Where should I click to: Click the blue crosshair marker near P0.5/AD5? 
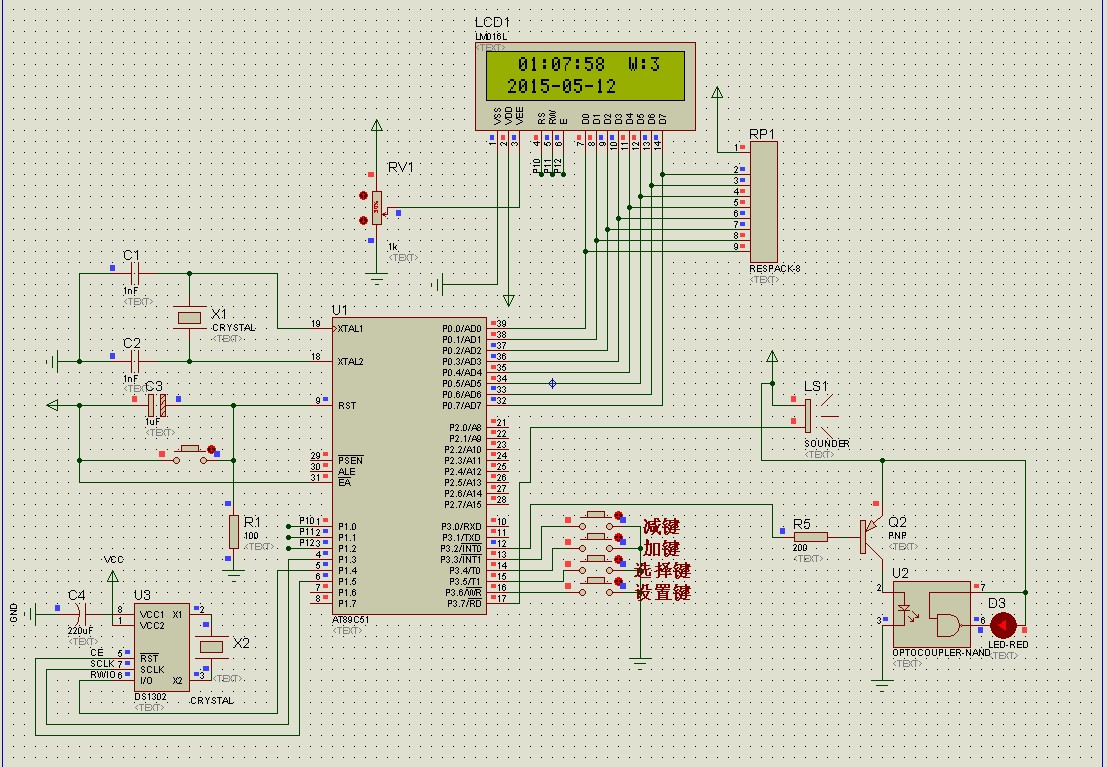coord(552,384)
